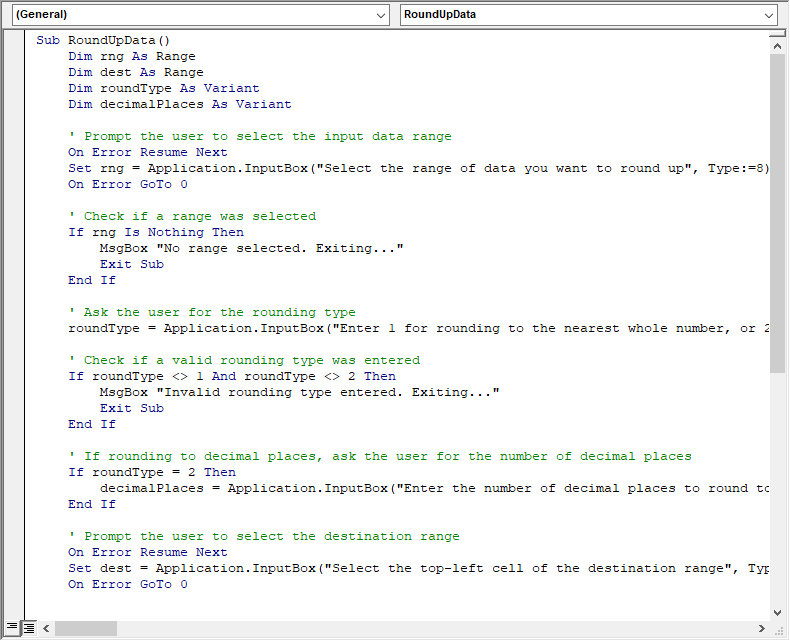Click the horizontal scrollbar right arrow
Screen dimensions: 790x640
click(x=762, y=628)
